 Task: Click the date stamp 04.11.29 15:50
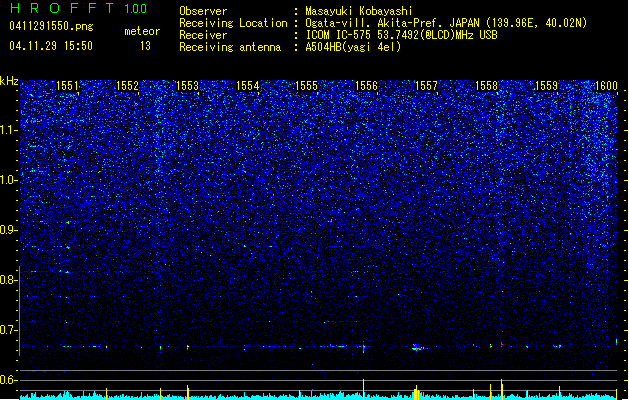click(x=51, y=46)
